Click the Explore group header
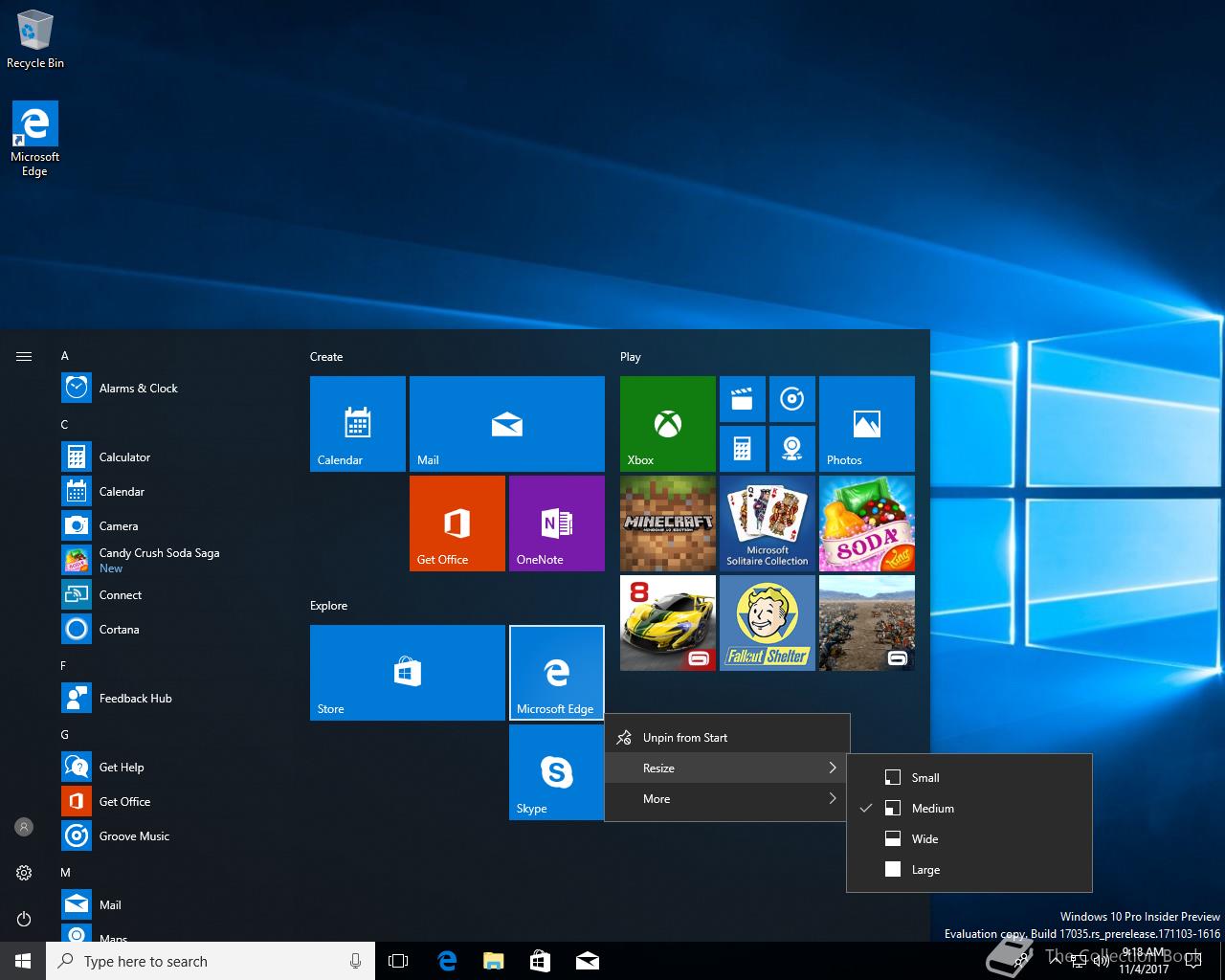The width and height of the screenshot is (1225, 980). click(x=328, y=606)
